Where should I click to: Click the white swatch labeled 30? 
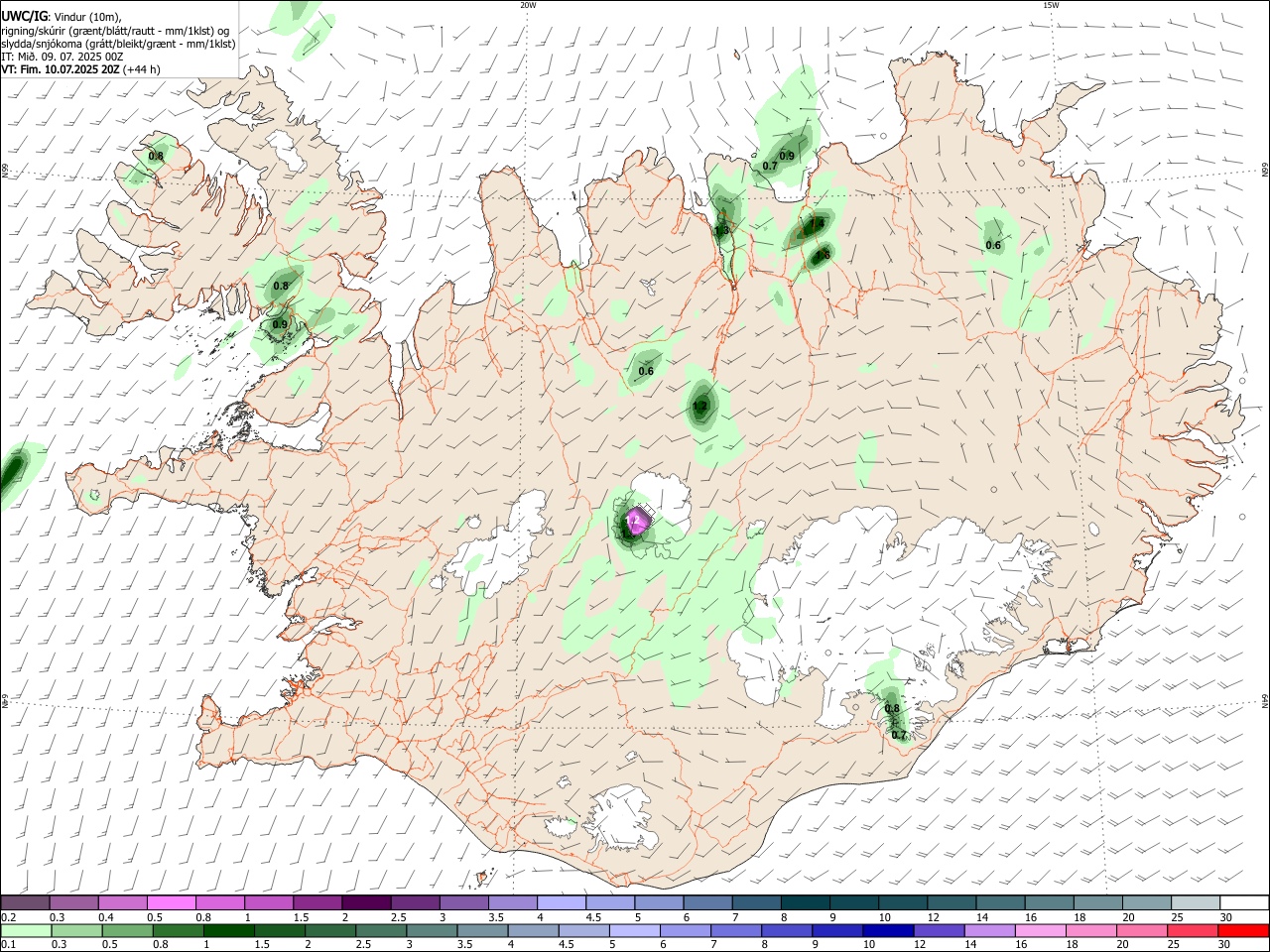click(x=1245, y=902)
